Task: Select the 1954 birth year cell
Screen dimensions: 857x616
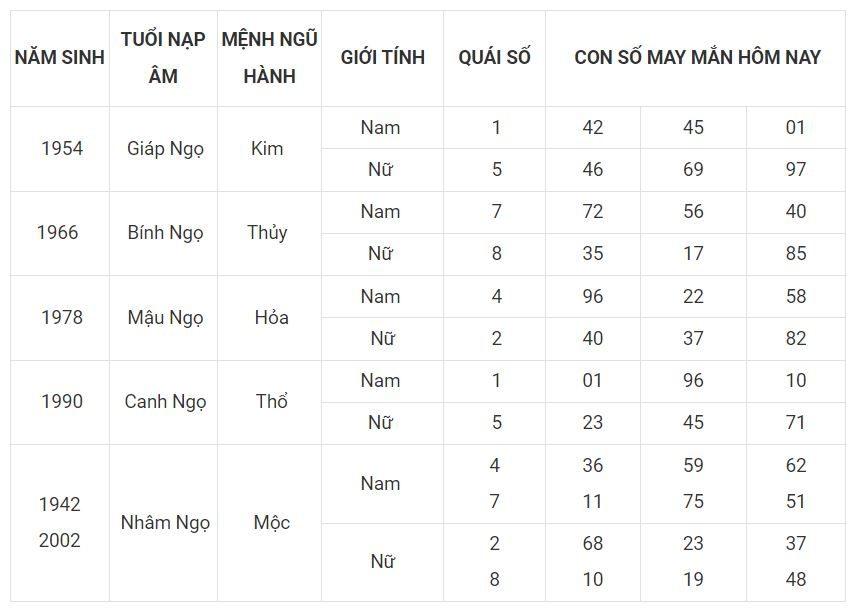Action: pos(60,149)
